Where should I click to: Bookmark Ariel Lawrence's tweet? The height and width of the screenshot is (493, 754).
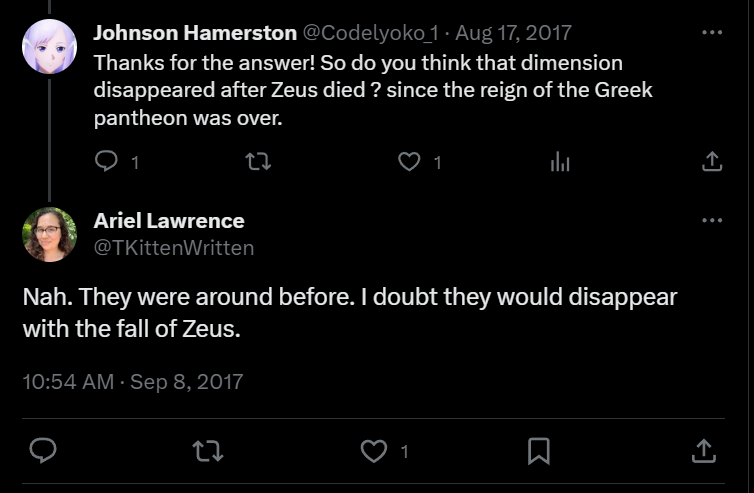point(538,451)
